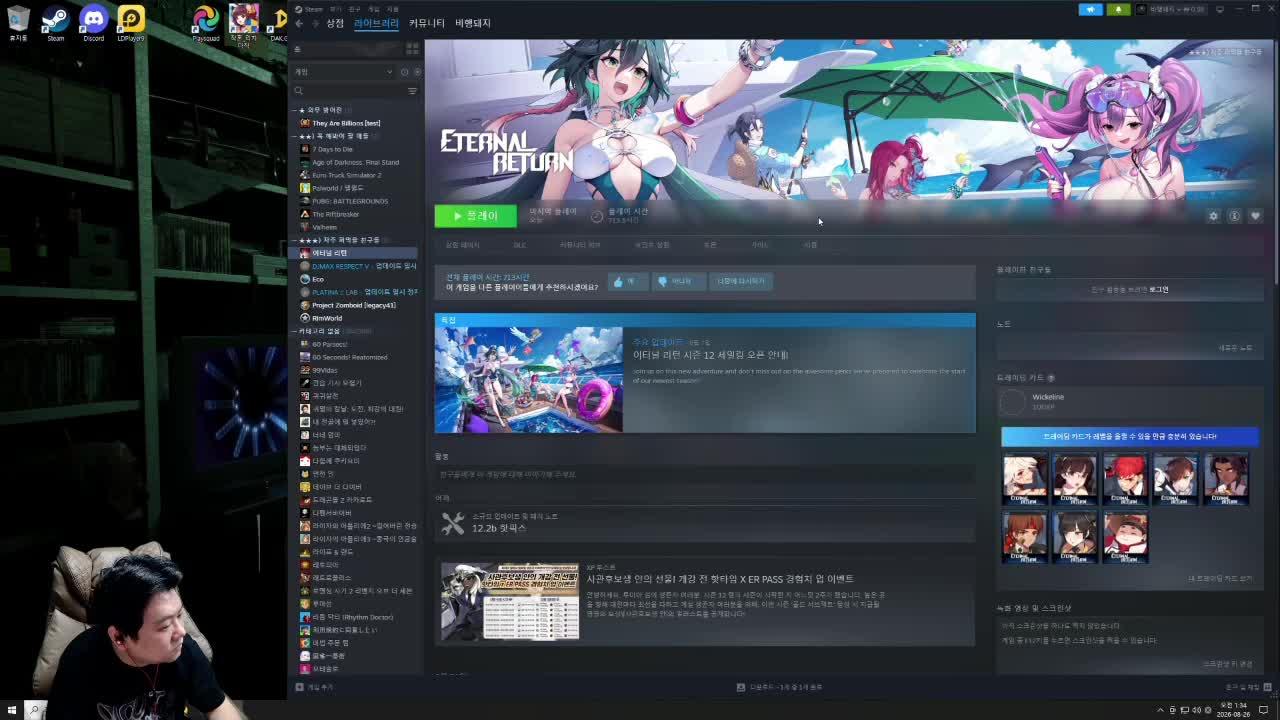Viewport: 1280px width, 720px height.
Task: Search the library using the search field
Action: tap(349, 91)
